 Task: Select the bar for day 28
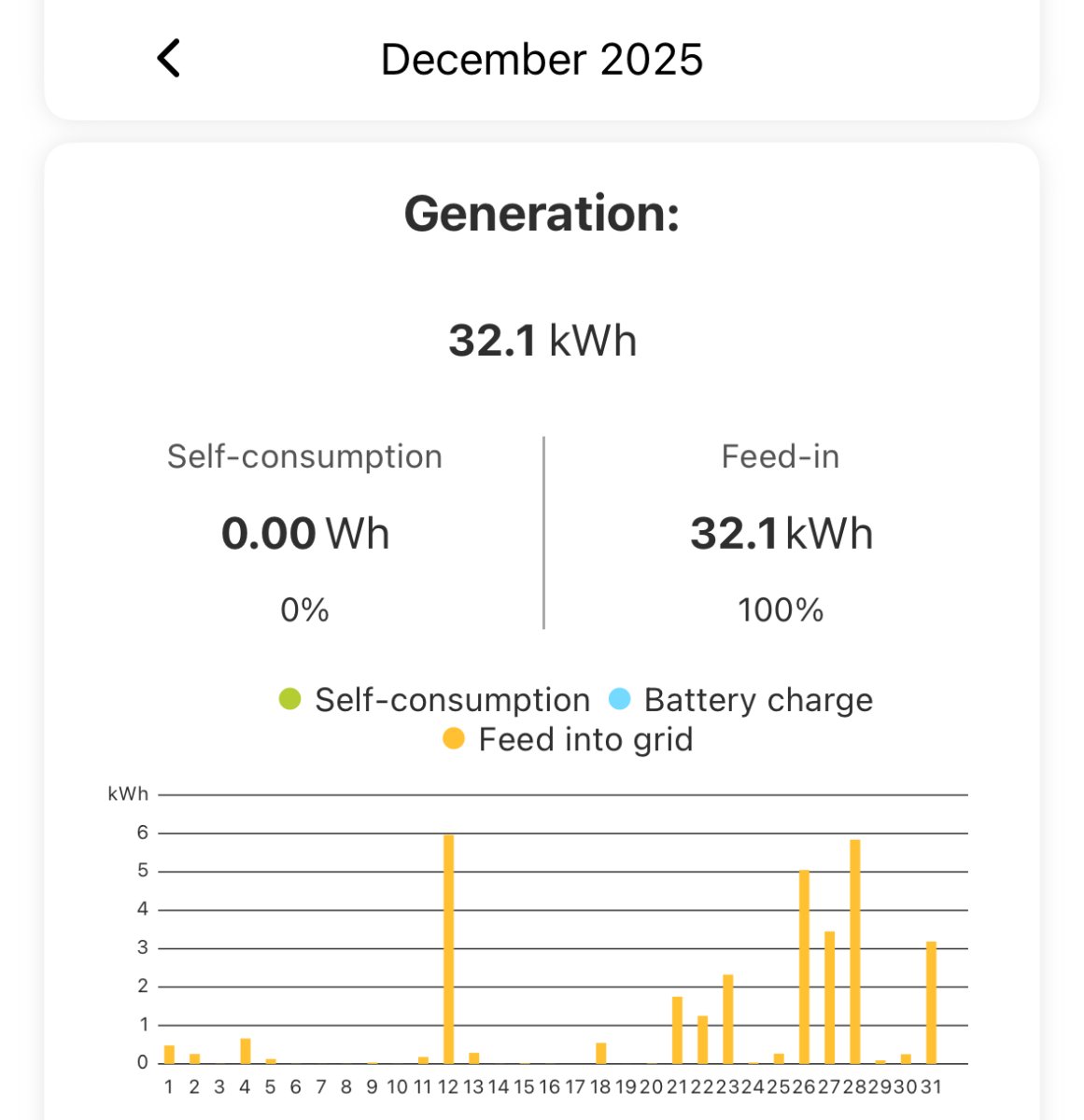tap(854, 951)
